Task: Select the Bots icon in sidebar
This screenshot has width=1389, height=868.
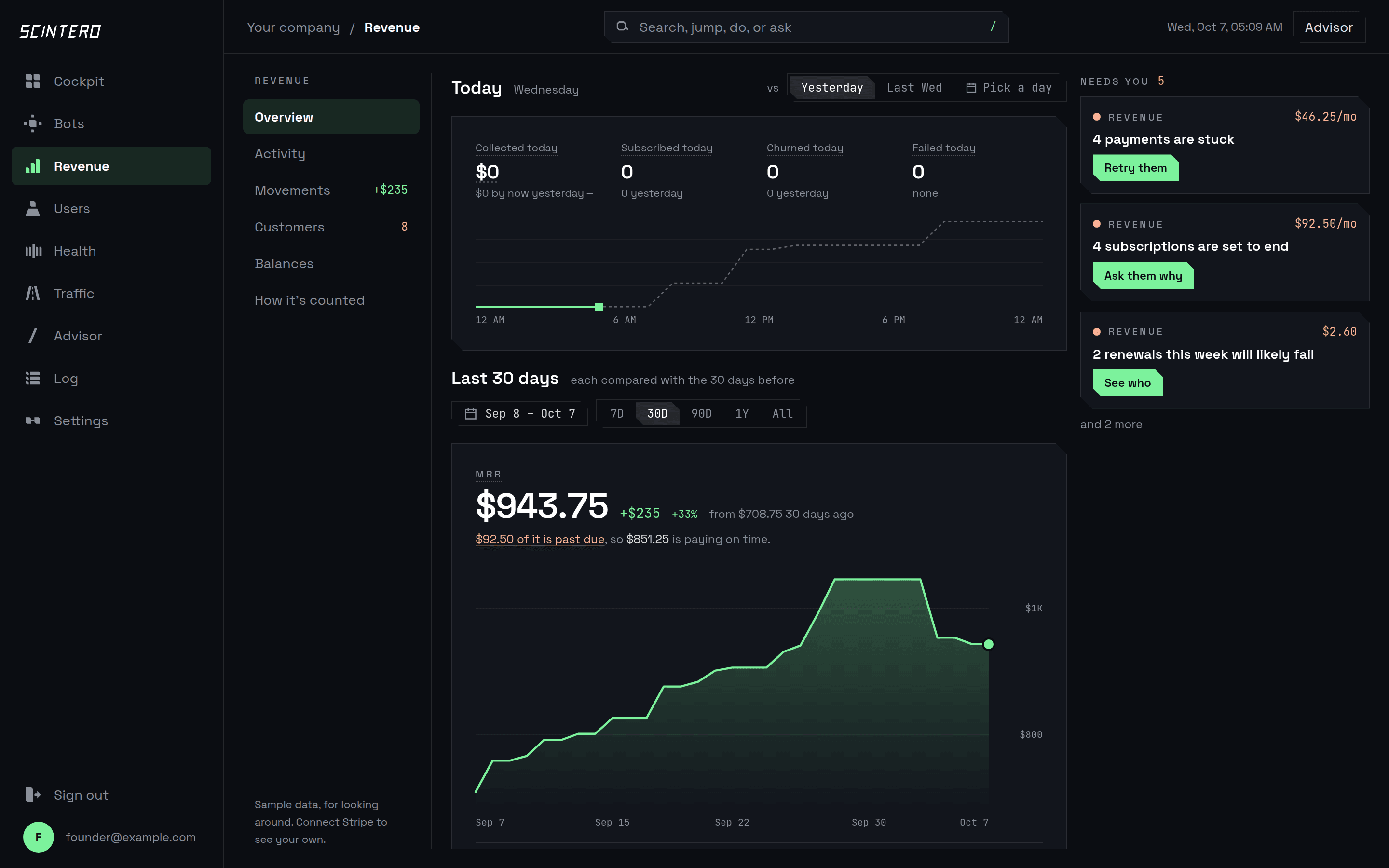Action: [x=33, y=123]
